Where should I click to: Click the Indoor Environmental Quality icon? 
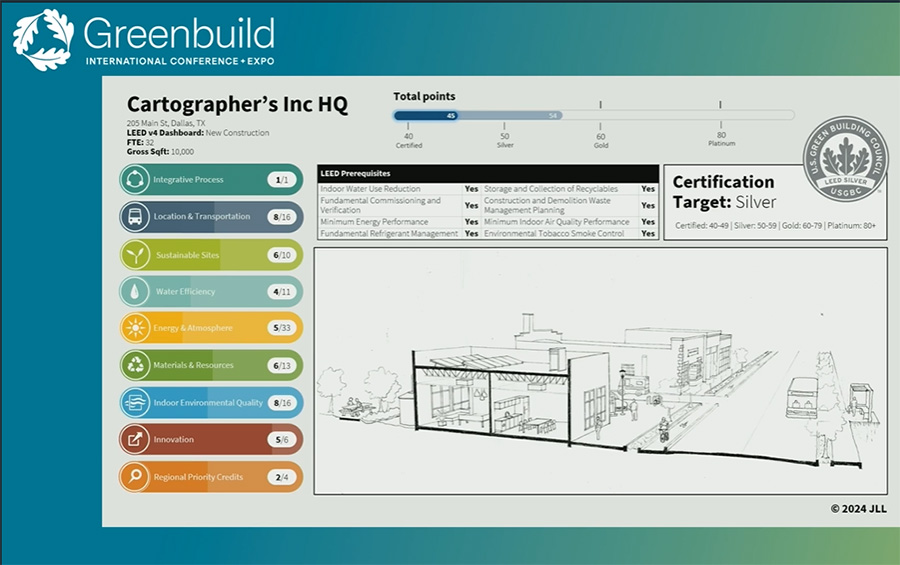click(x=134, y=403)
